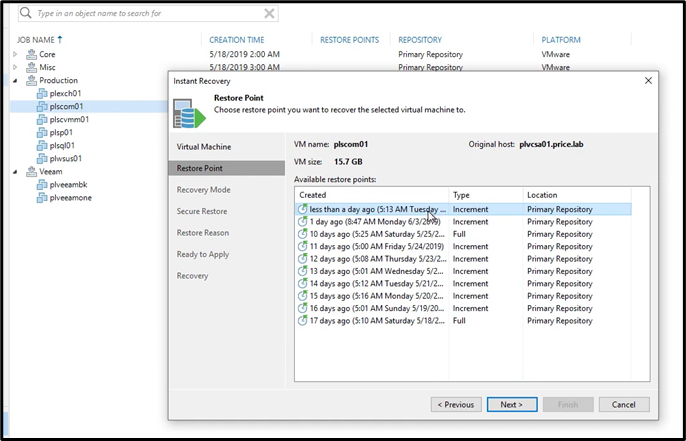
Task: Click the less than a day ago restore icon
Action: pyautogui.click(x=302, y=209)
